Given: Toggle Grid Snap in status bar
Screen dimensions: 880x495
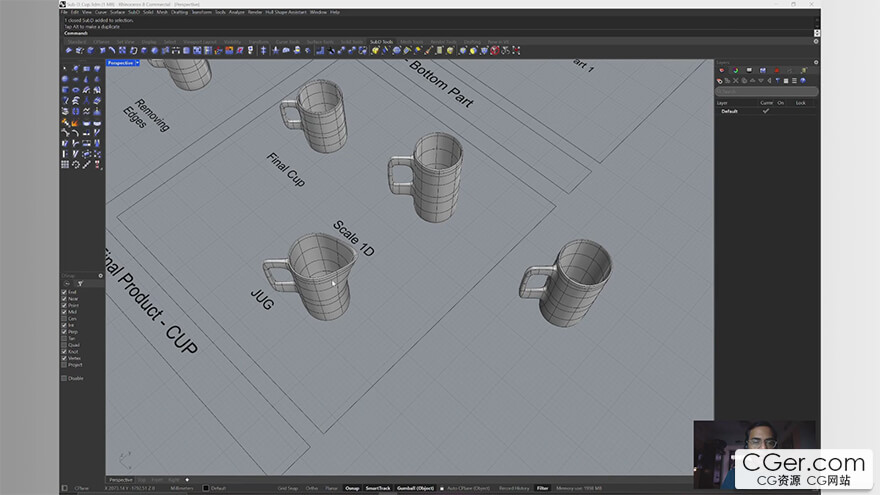Looking at the screenshot, I should 287,488.
